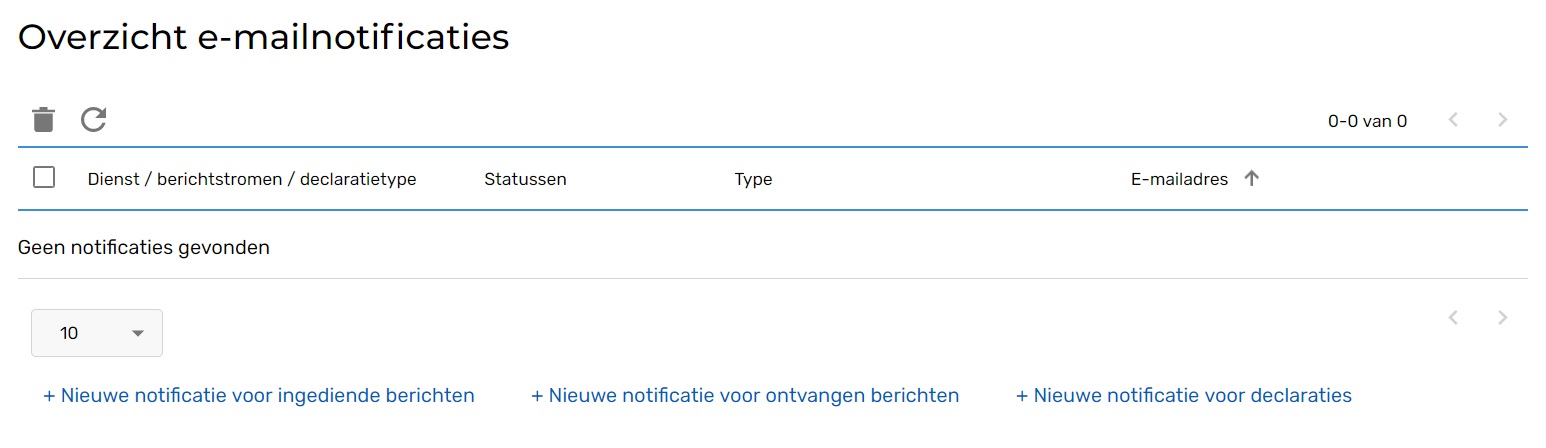The image size is (1546, 448).
Task: Click the dropdown arrow beside the 10 value
Action: (138, 333)
